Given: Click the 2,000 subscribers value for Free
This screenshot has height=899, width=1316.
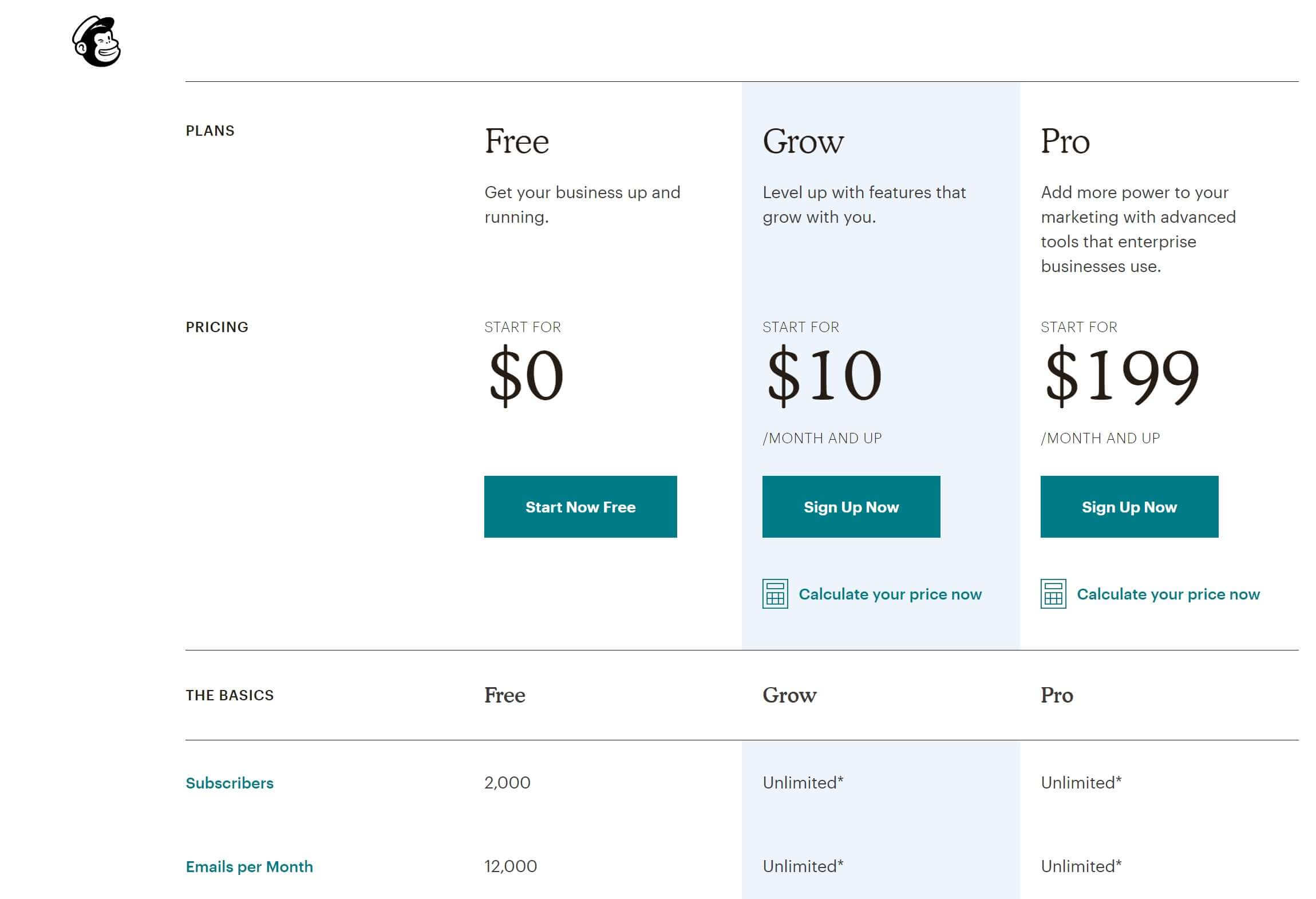Looking at the screenshot, I should pos(507,783).
